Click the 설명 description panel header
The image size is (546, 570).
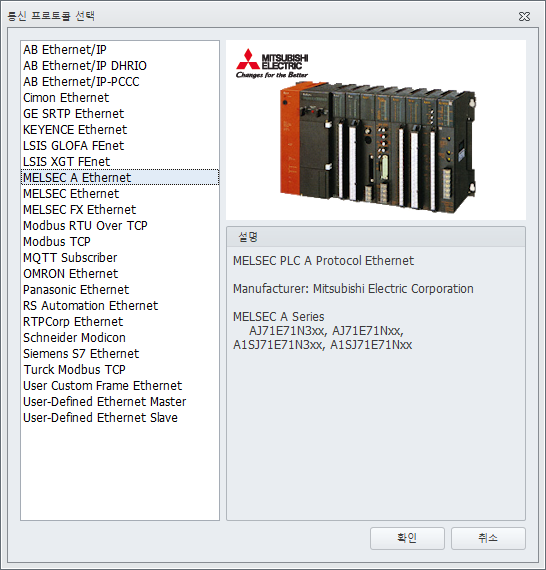coord(376,237)
